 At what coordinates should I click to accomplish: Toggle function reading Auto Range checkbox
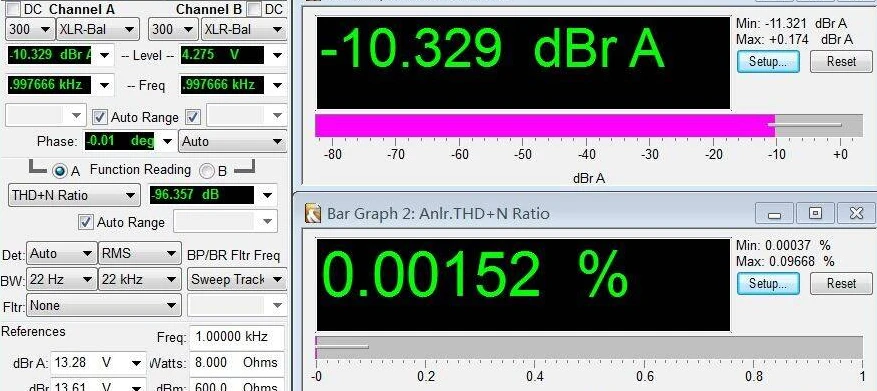pyautogui.click(x=86, y=222)
